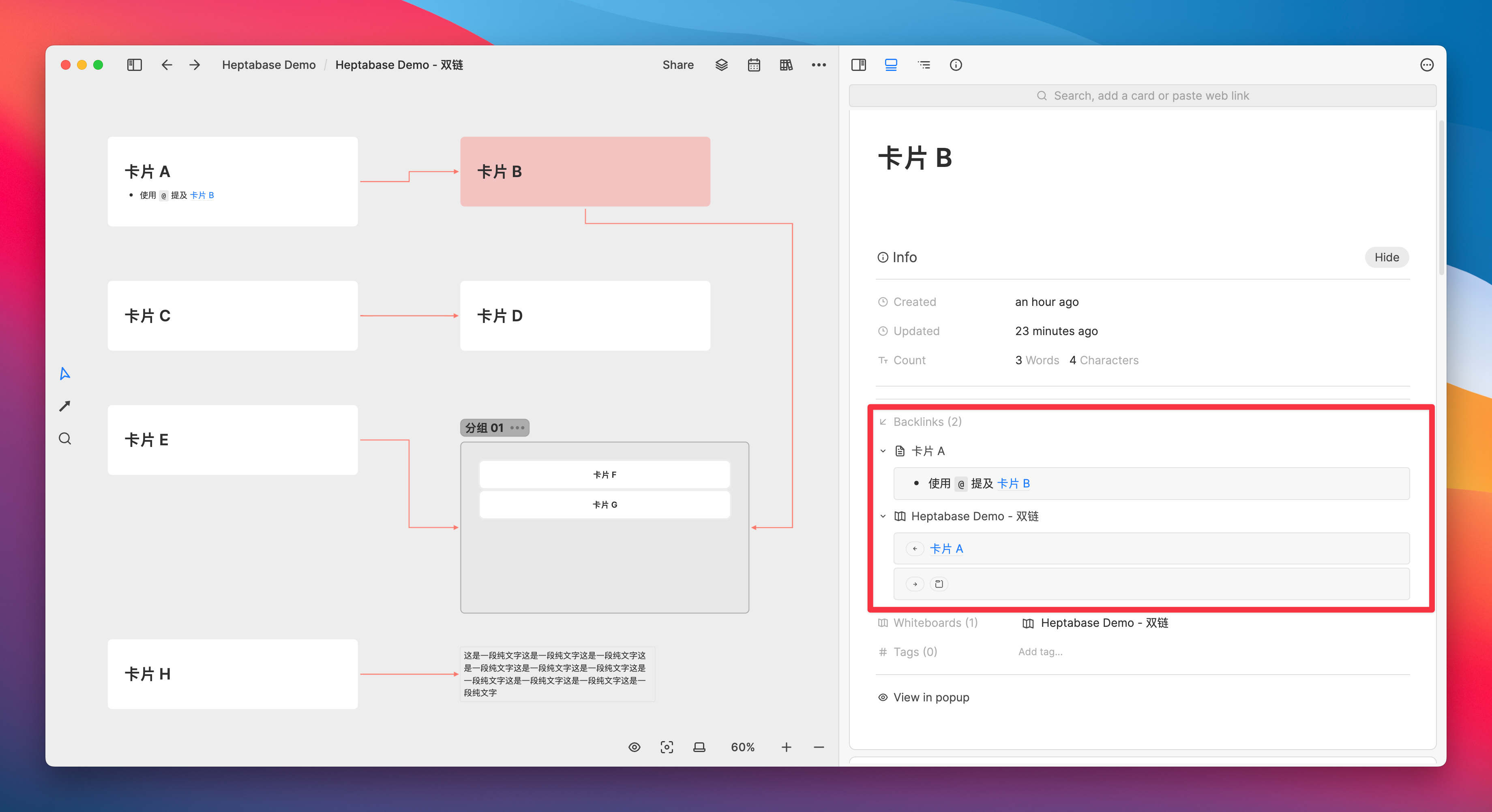Open Heptabase Demo - 双链 in Whiteboards row
This screenshot has height=812, width=1492.
click(x=1095, y=623)
